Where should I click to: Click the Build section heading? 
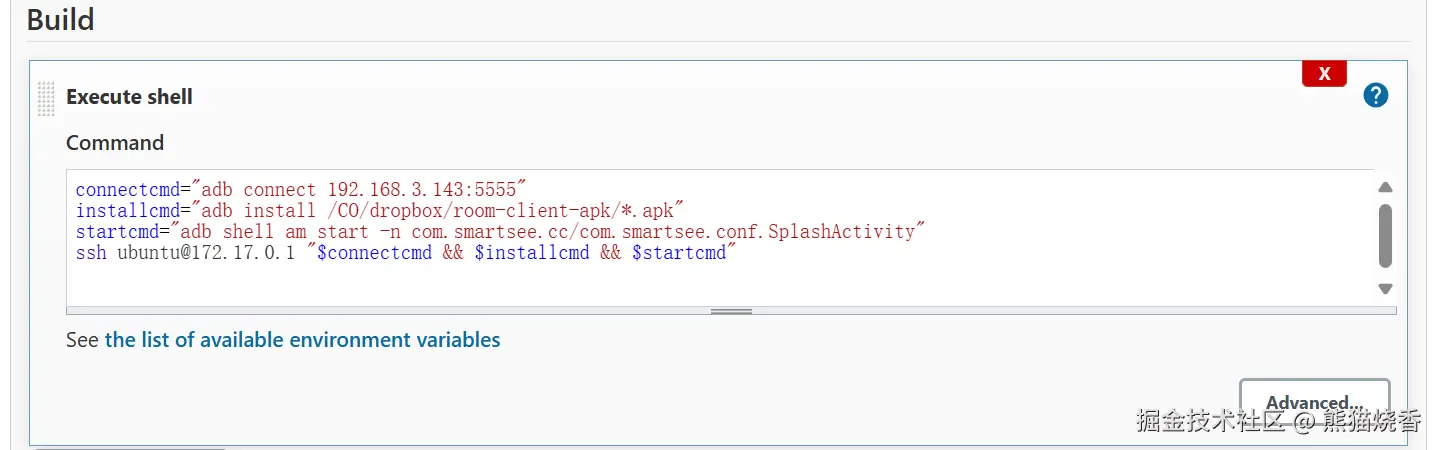pyautogui.click(x=60, y=20)
